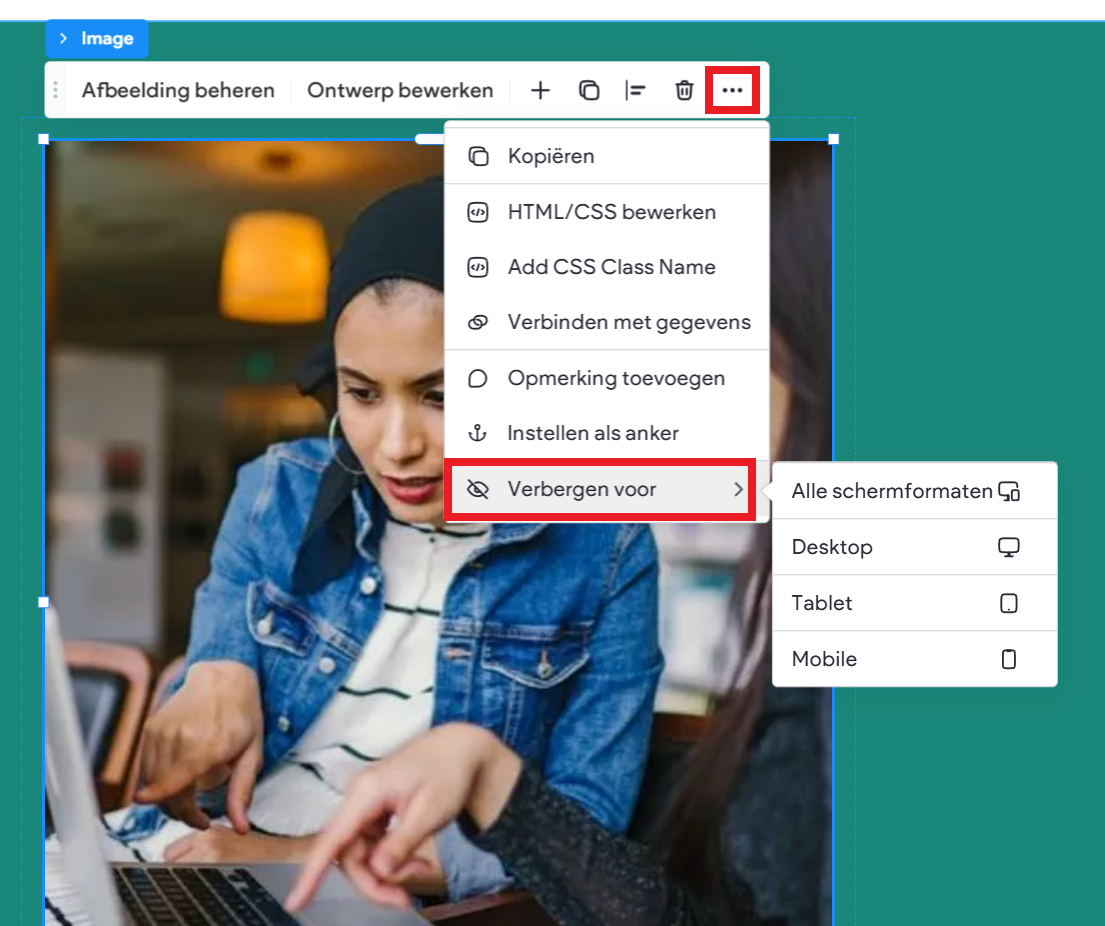Click the link icon beside Verbinden met gegevens

[478, 322]
